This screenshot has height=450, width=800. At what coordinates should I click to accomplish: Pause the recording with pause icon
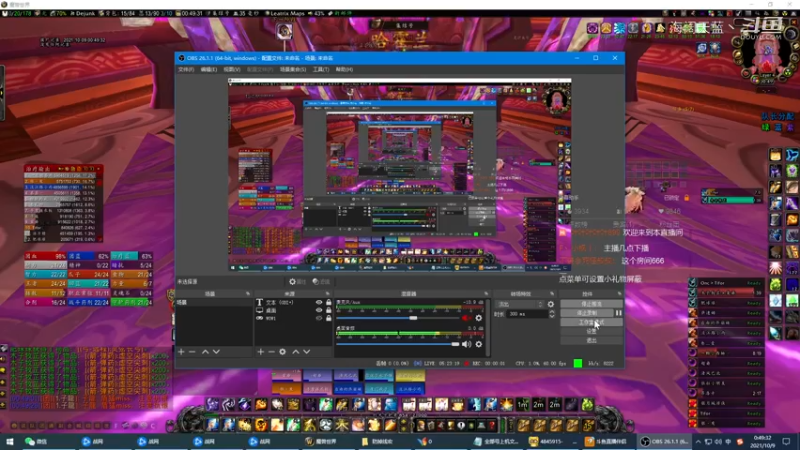tap(619, 313)
